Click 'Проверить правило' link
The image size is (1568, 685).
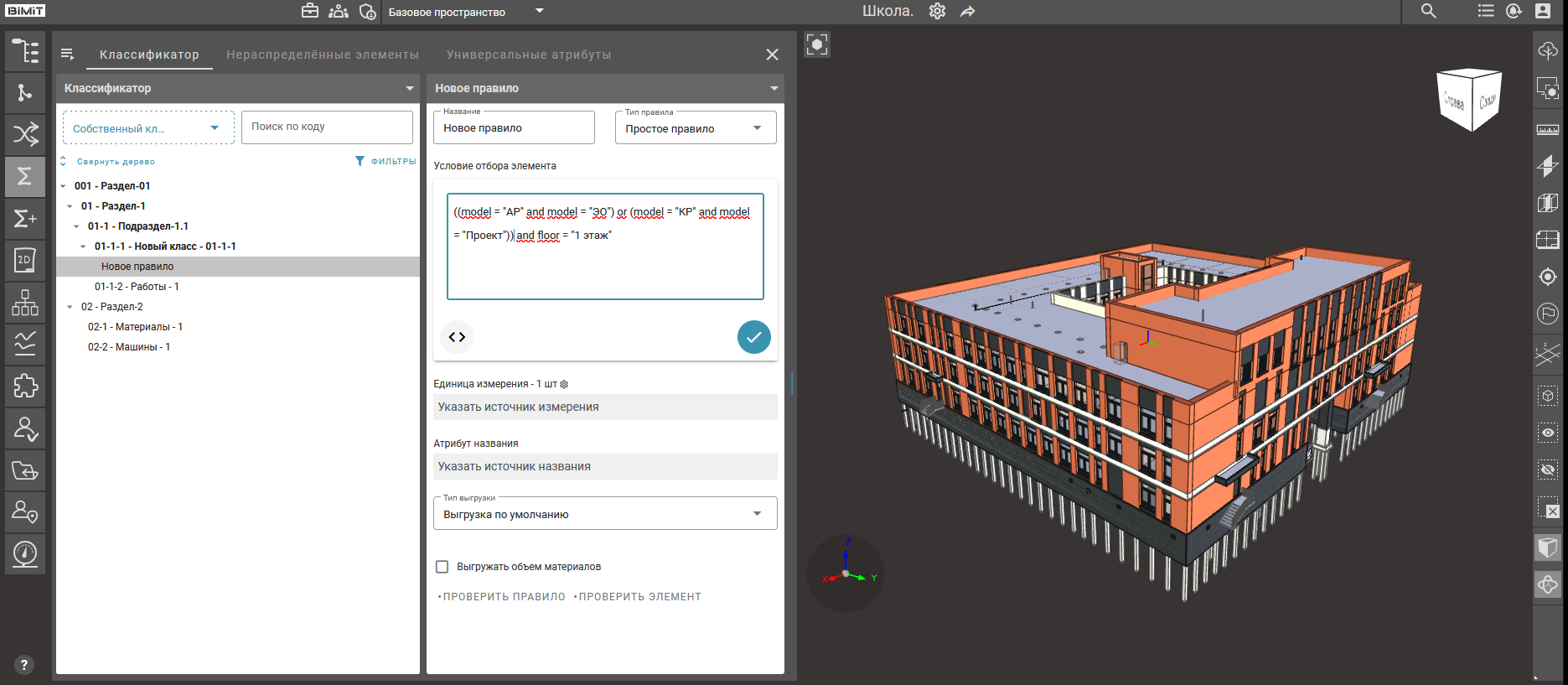click(503, 597)
